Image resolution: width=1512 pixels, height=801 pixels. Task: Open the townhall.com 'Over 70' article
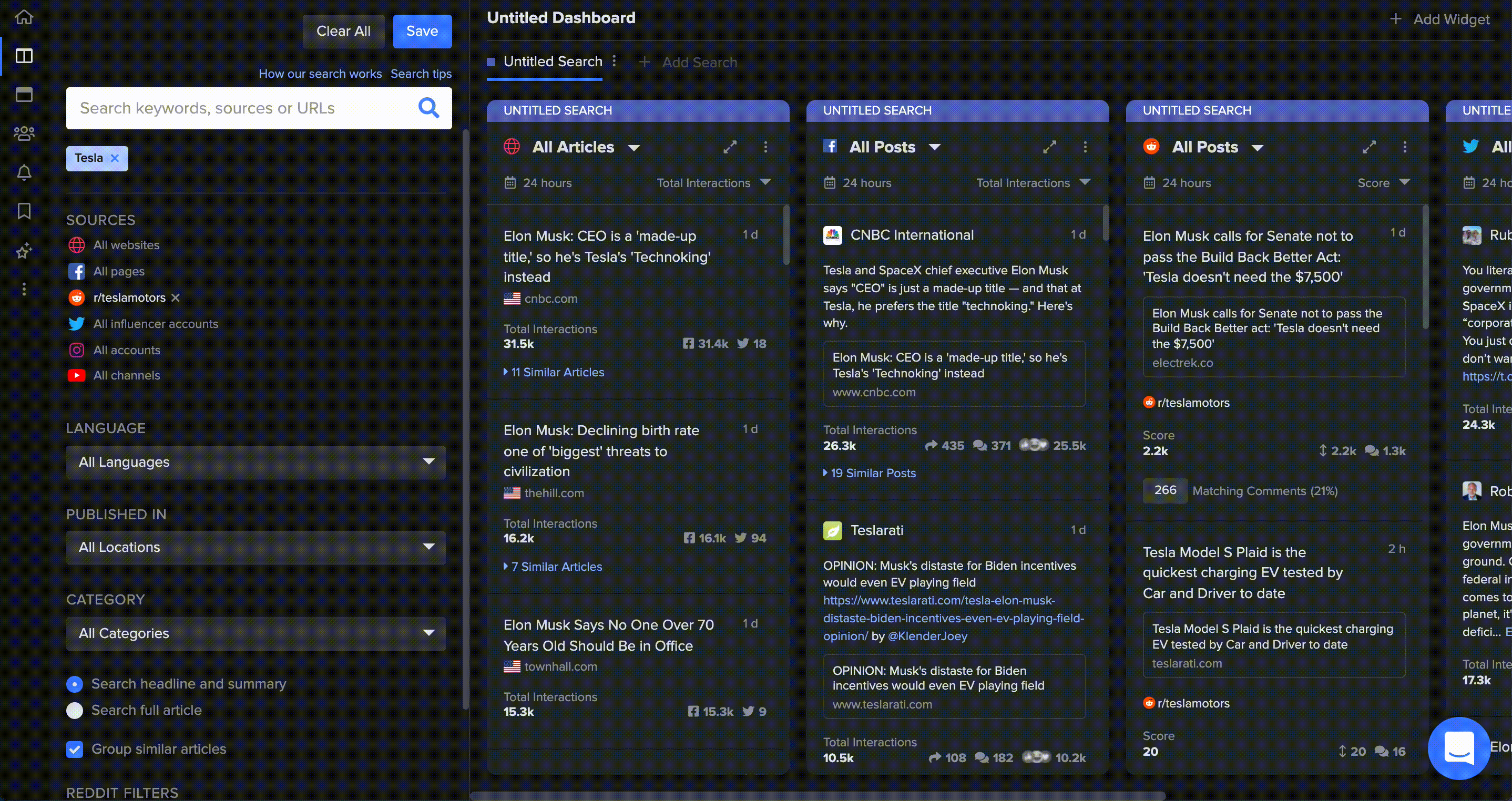[x=609, y=635]
